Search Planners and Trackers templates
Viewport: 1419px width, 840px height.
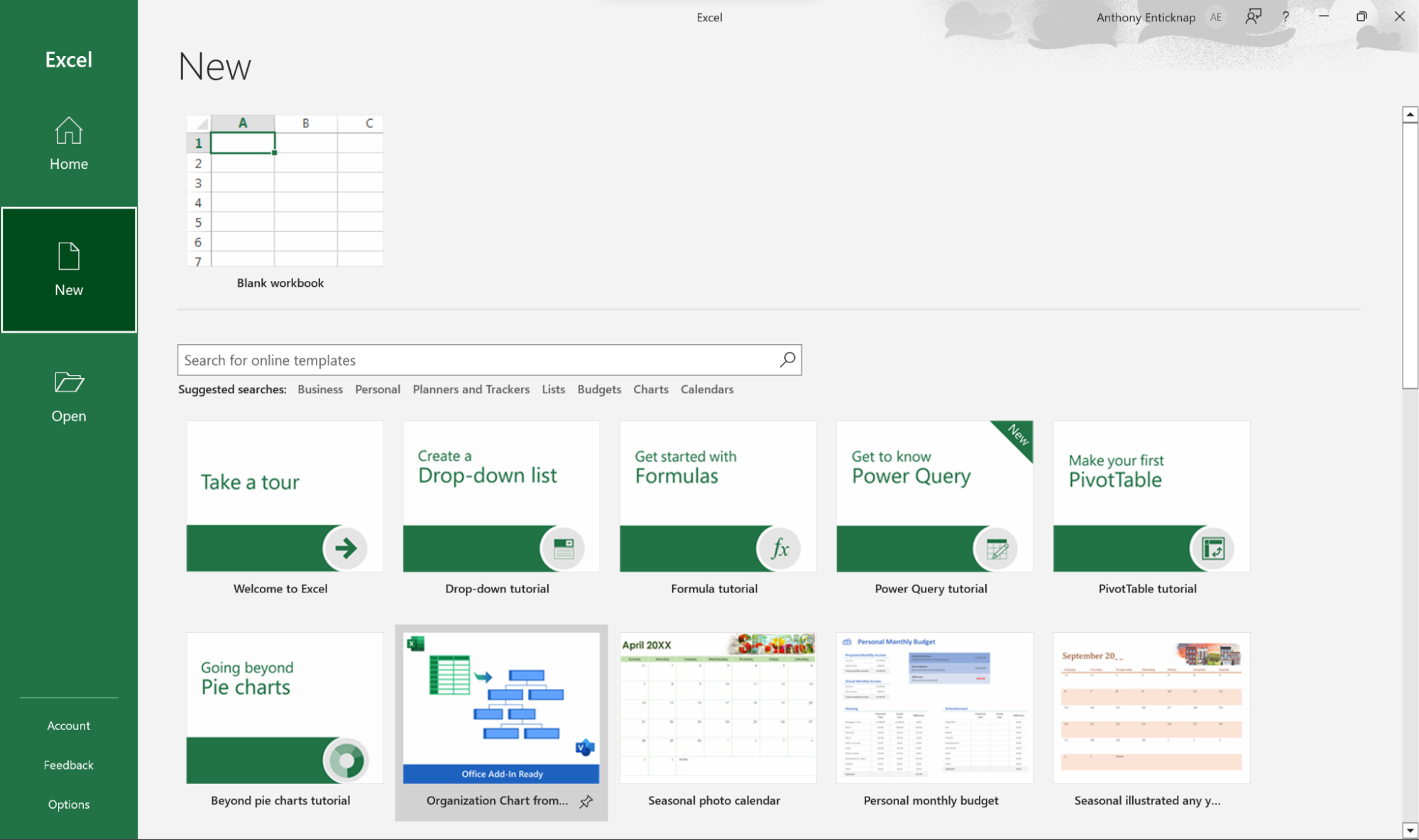tap(471, 389)
